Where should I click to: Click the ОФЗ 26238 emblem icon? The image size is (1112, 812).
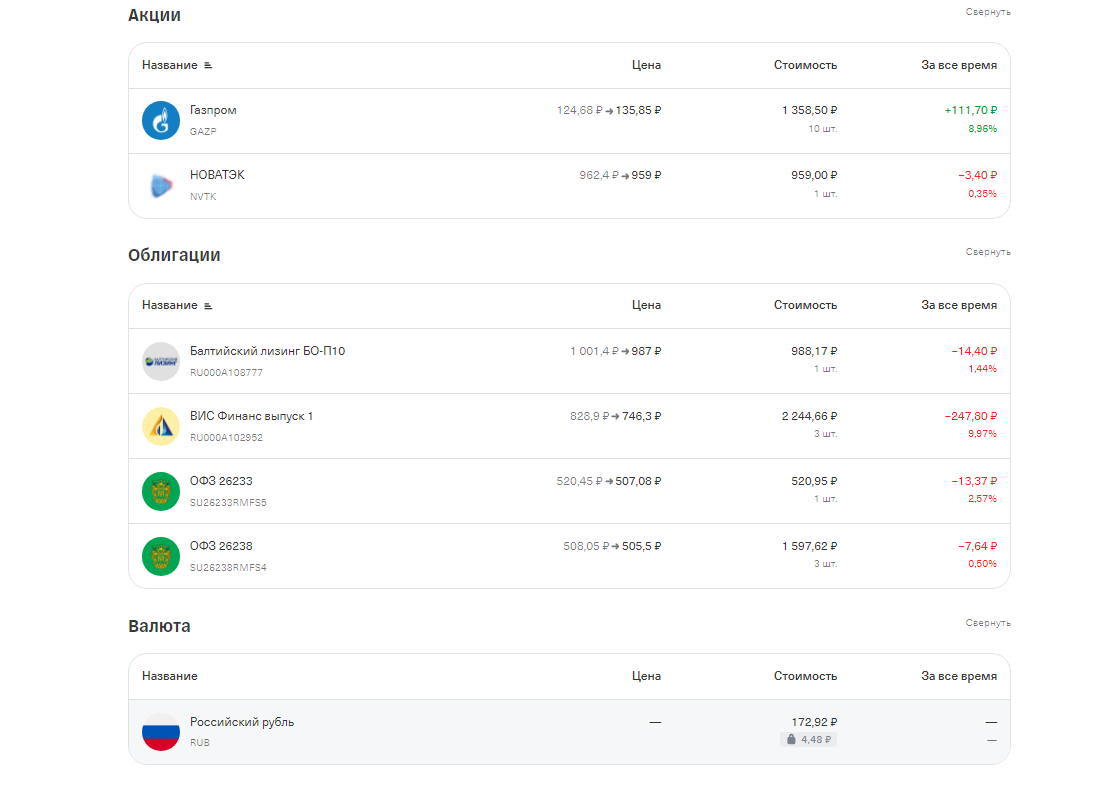coord(161,557)
